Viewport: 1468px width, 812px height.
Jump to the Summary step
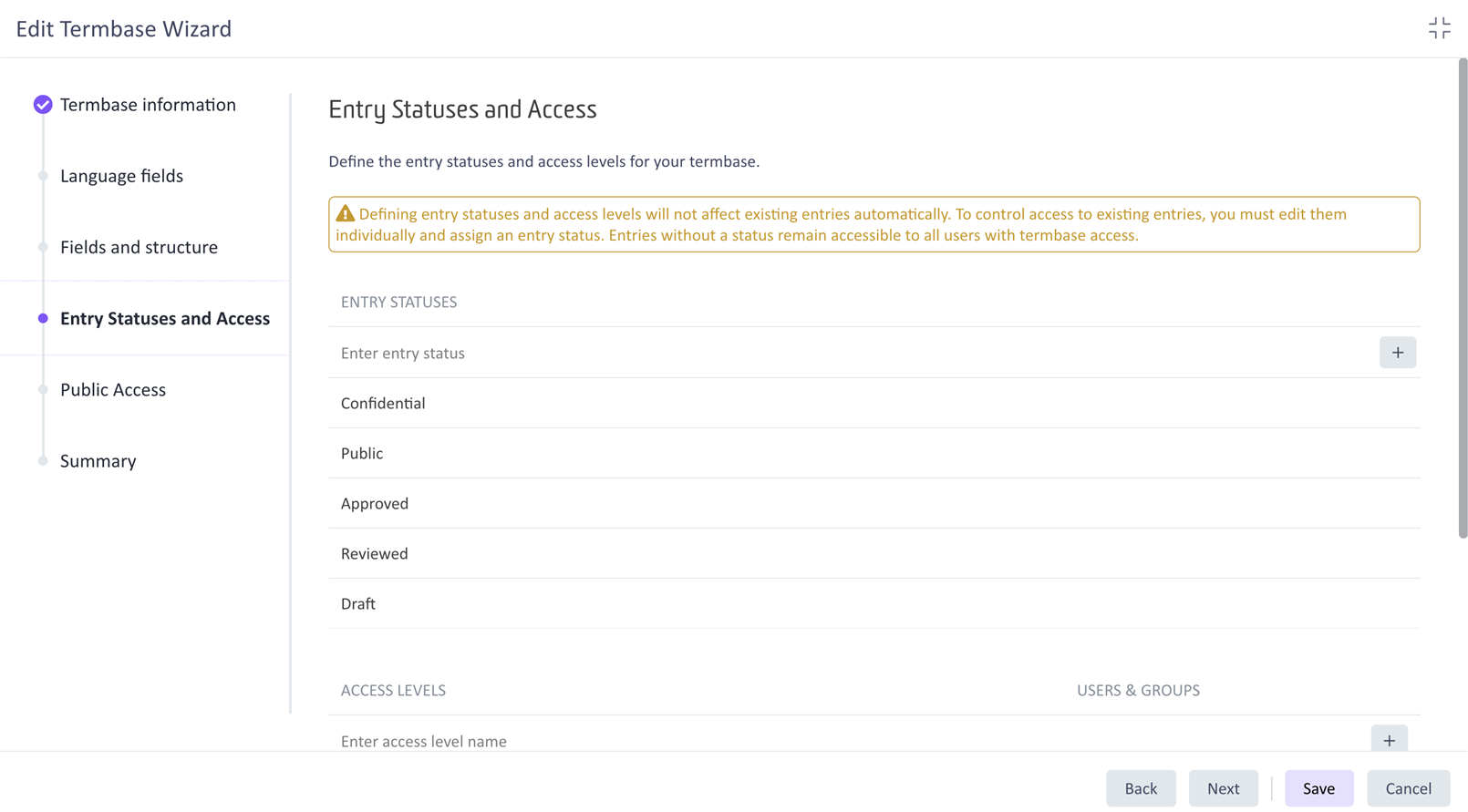pyautogui.click(x=98, y=461)
